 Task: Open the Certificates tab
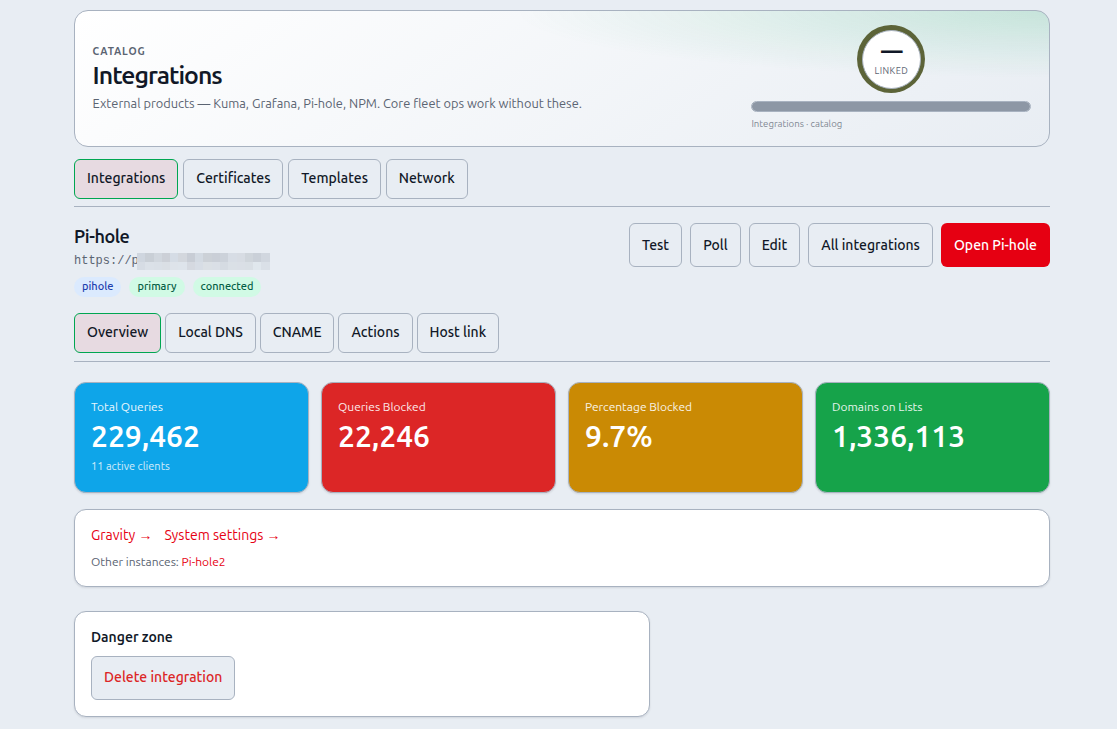tap(233, 178)
